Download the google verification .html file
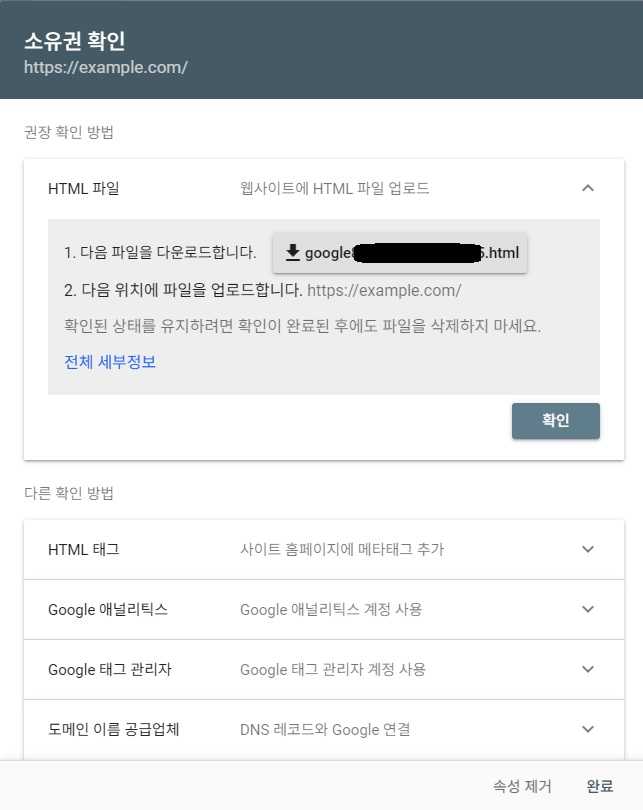This screenshot has width=643, height=810. point(400,253)
